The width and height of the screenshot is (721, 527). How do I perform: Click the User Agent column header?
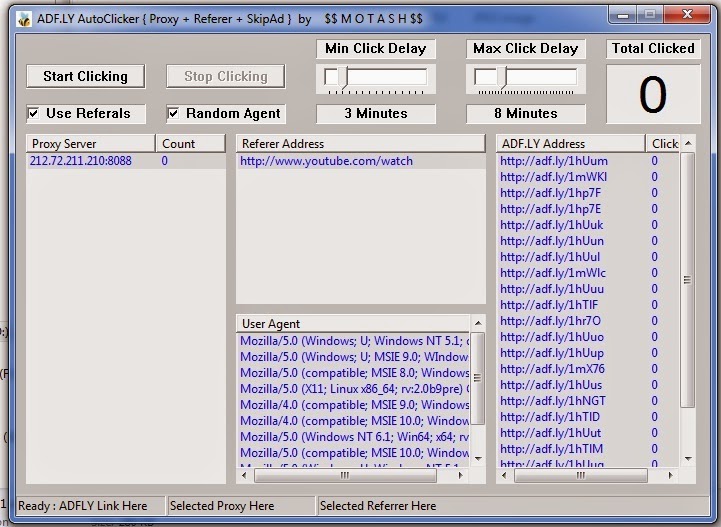point(353,324)
